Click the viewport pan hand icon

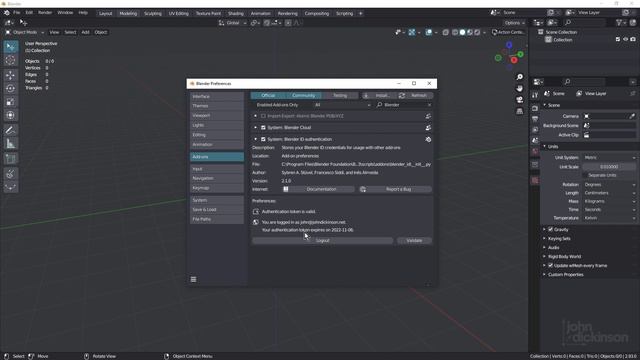coord(520,88)
